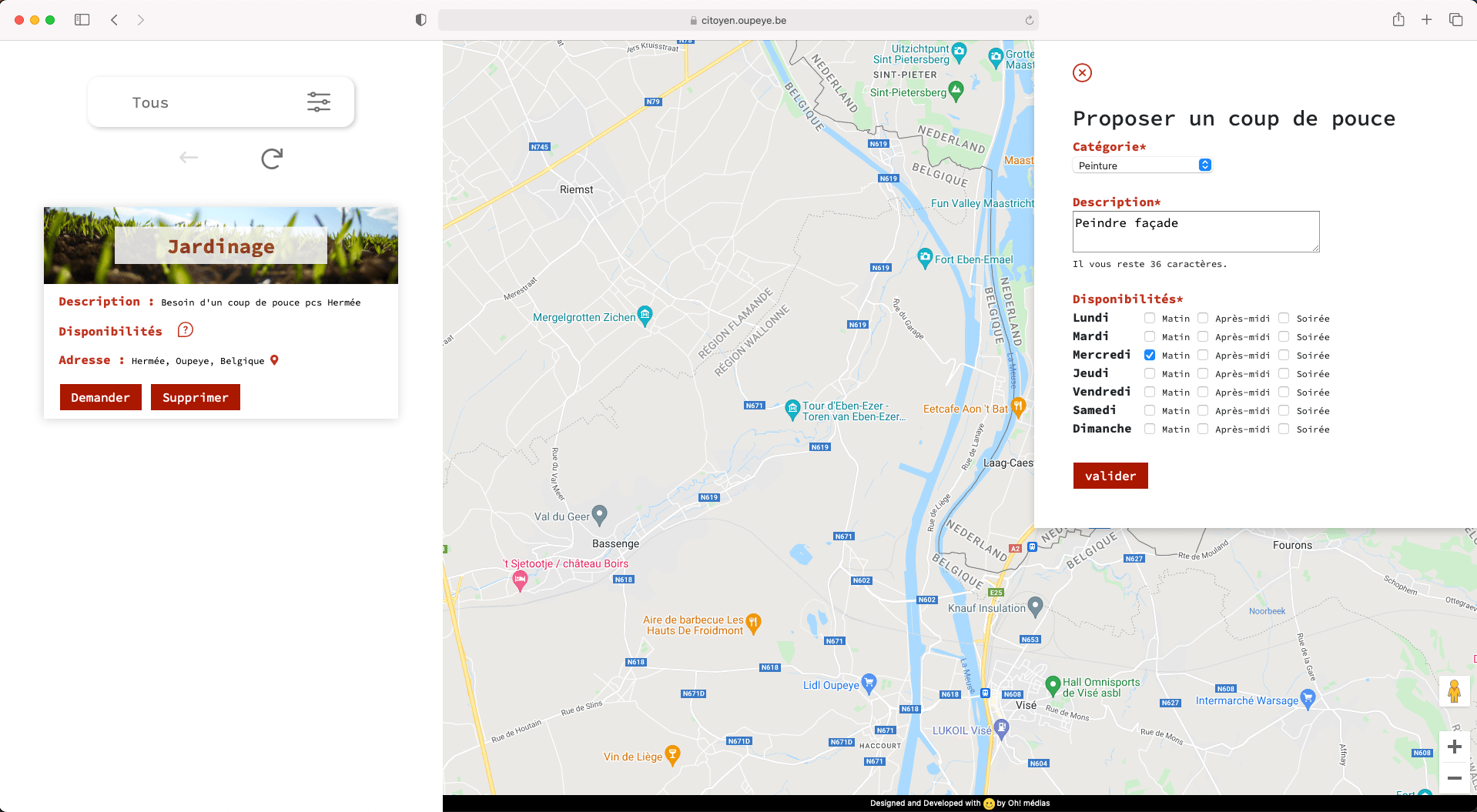Click the valider button
The height and width of the screenshot is (812, 1477).
point(1110,476)
